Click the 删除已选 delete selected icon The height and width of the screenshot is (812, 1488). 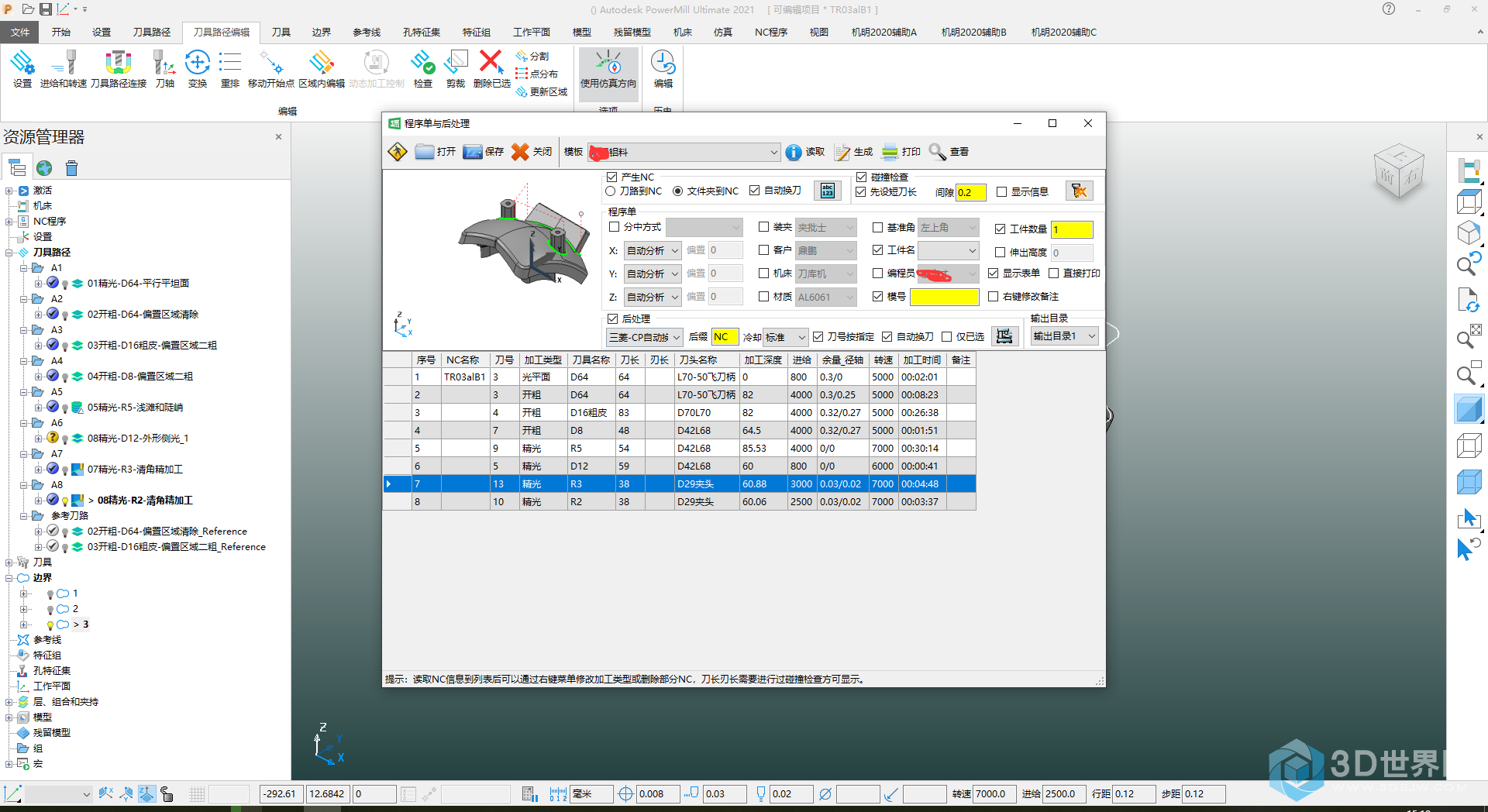(x=491, y=69)
